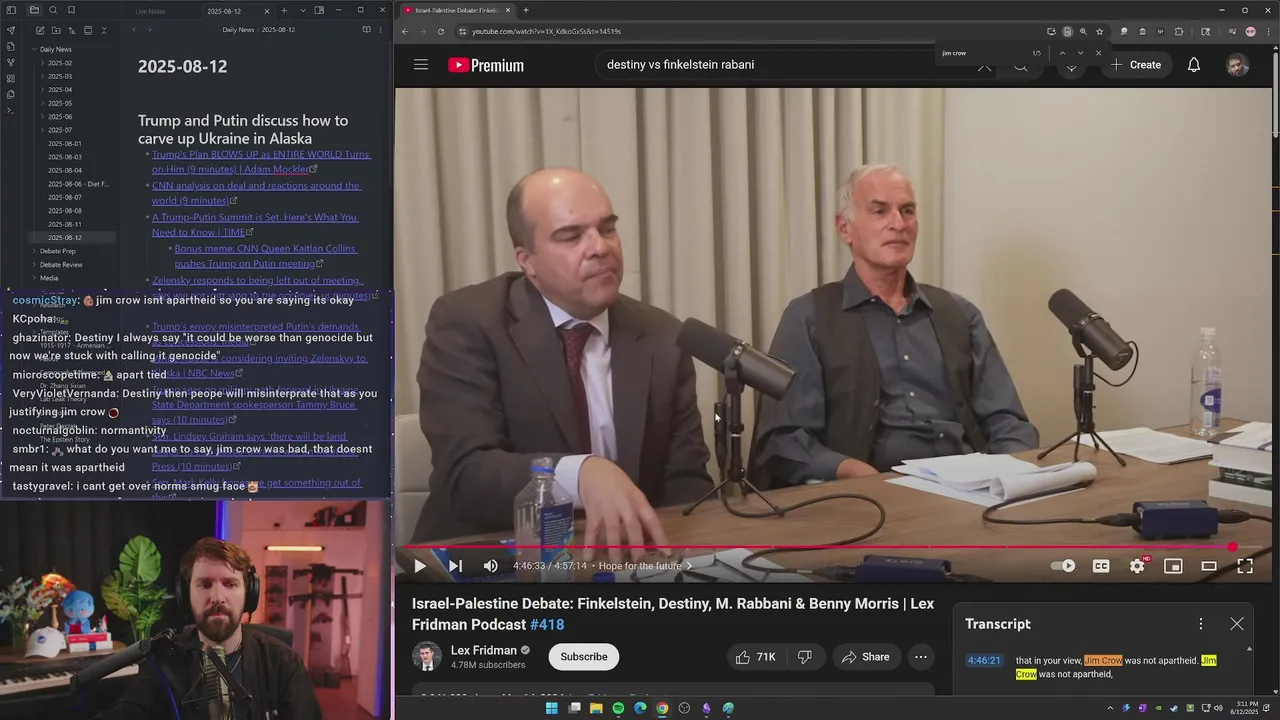Open Chrome three-dot menu
Screen dimensions: 1280x720
click(x=1267, y=31)
